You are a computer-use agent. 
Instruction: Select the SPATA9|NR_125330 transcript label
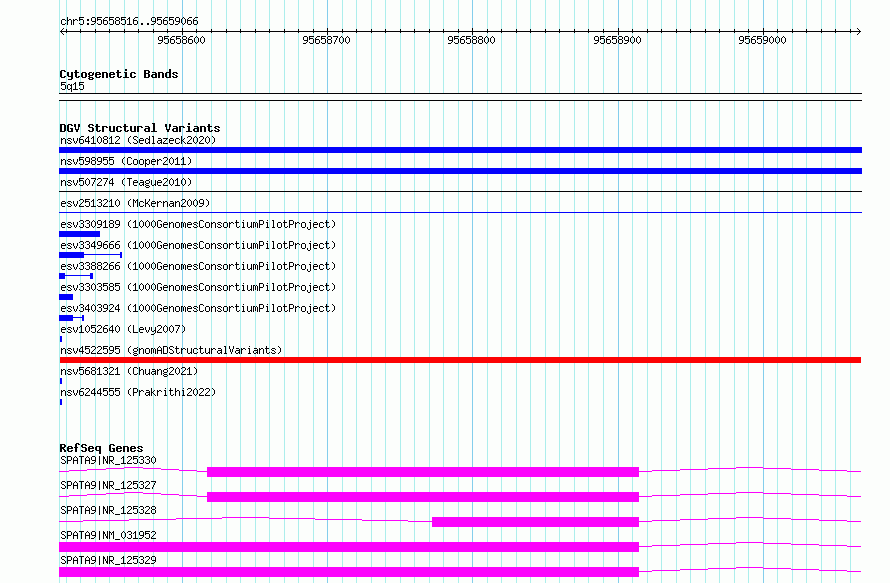pyautogui.click(x=108, y=460)
